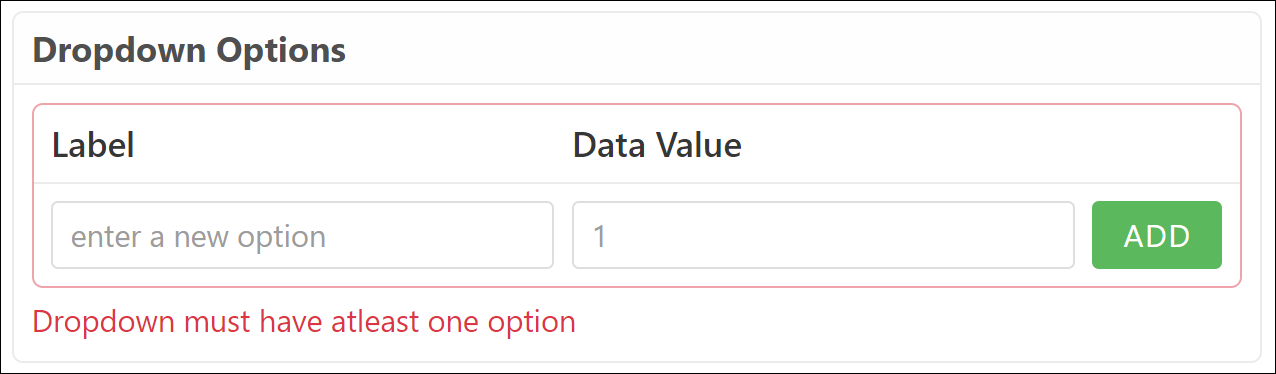Image resolution: width=1276 pixels, height=374 pixels.
Task: Click the 'Label' column header
Action: [93, 146]
